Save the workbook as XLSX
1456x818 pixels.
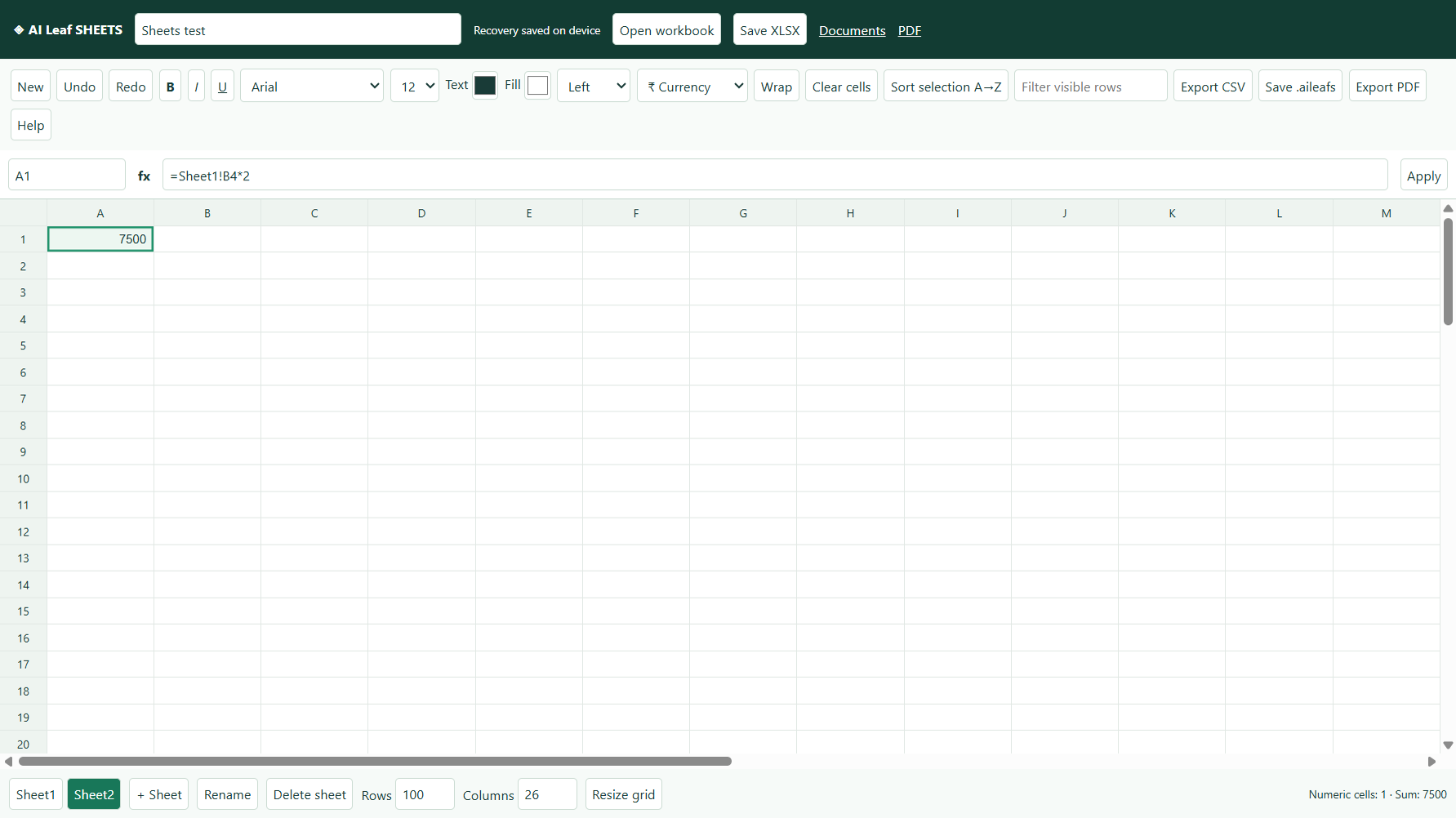pyautogui.click(x=770, y=29)
